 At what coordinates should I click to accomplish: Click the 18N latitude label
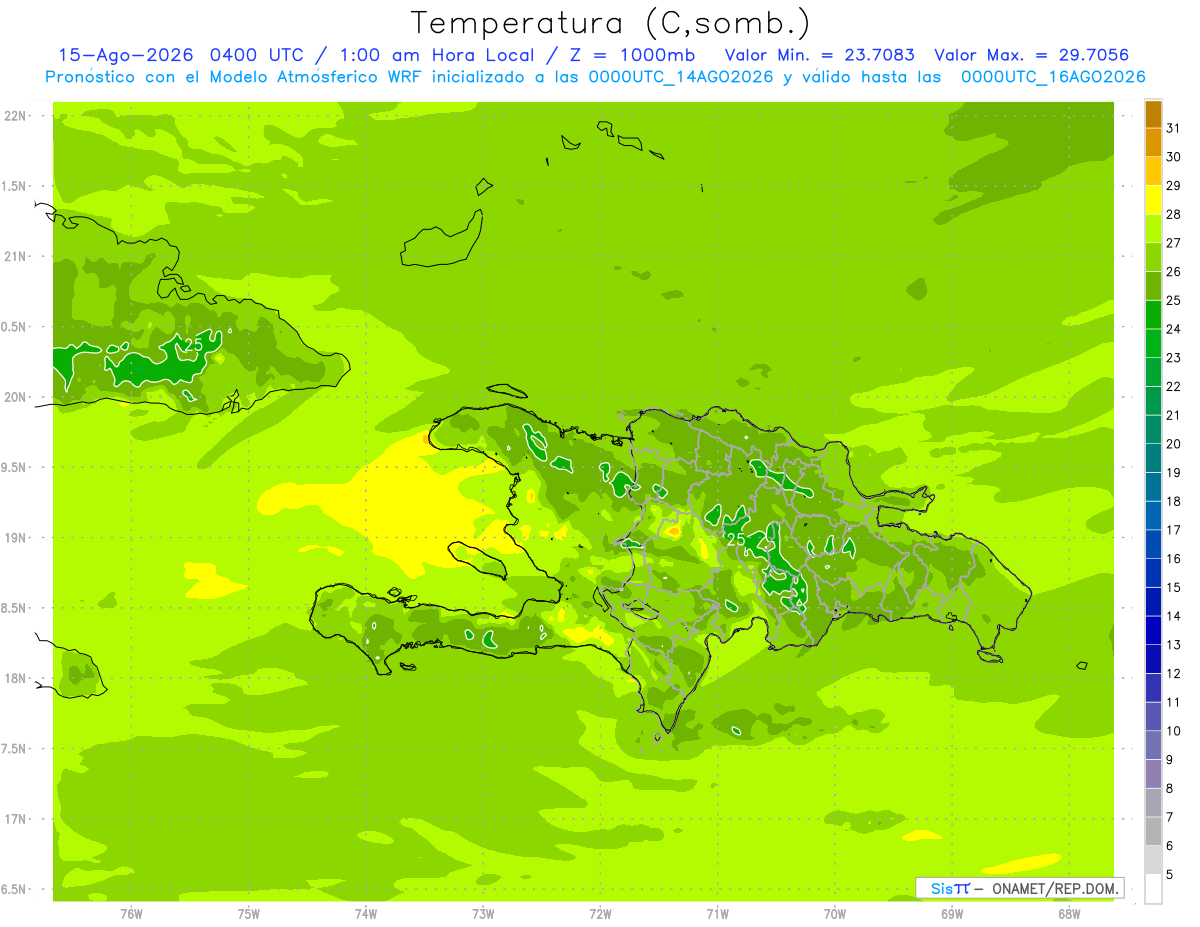pos(15,678)
